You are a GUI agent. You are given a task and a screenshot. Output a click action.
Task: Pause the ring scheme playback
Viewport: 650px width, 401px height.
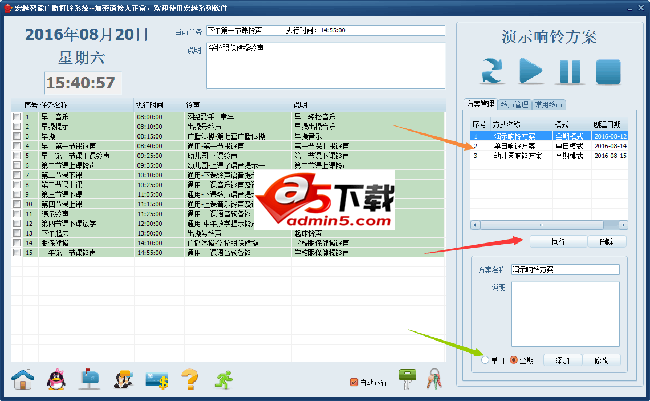[x=570, y=71]
